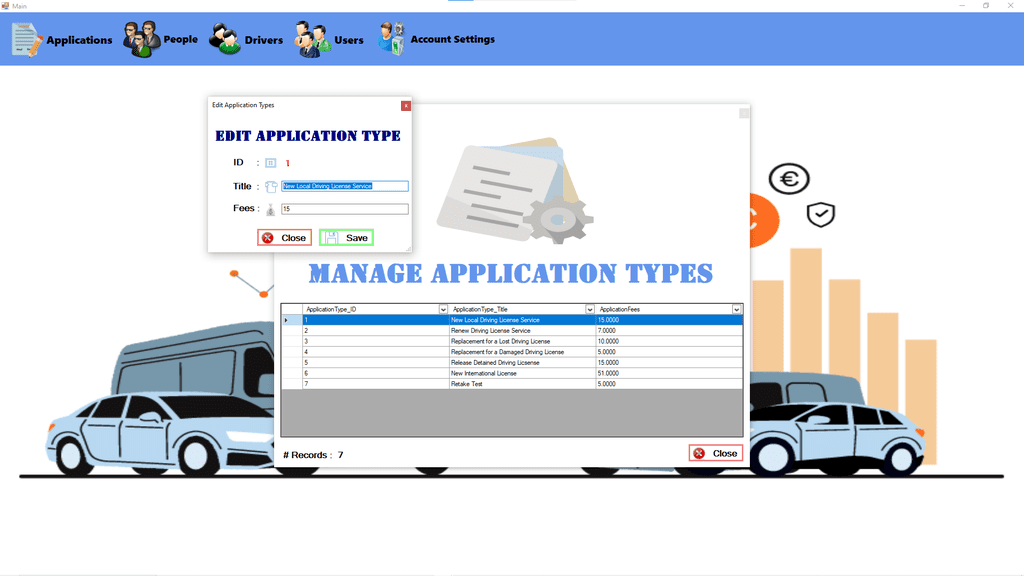Image resolution: width=1024 pixels, height=576 pixels.
Task: Click the Fees money bag icon
Action: (x=270, y=209)
